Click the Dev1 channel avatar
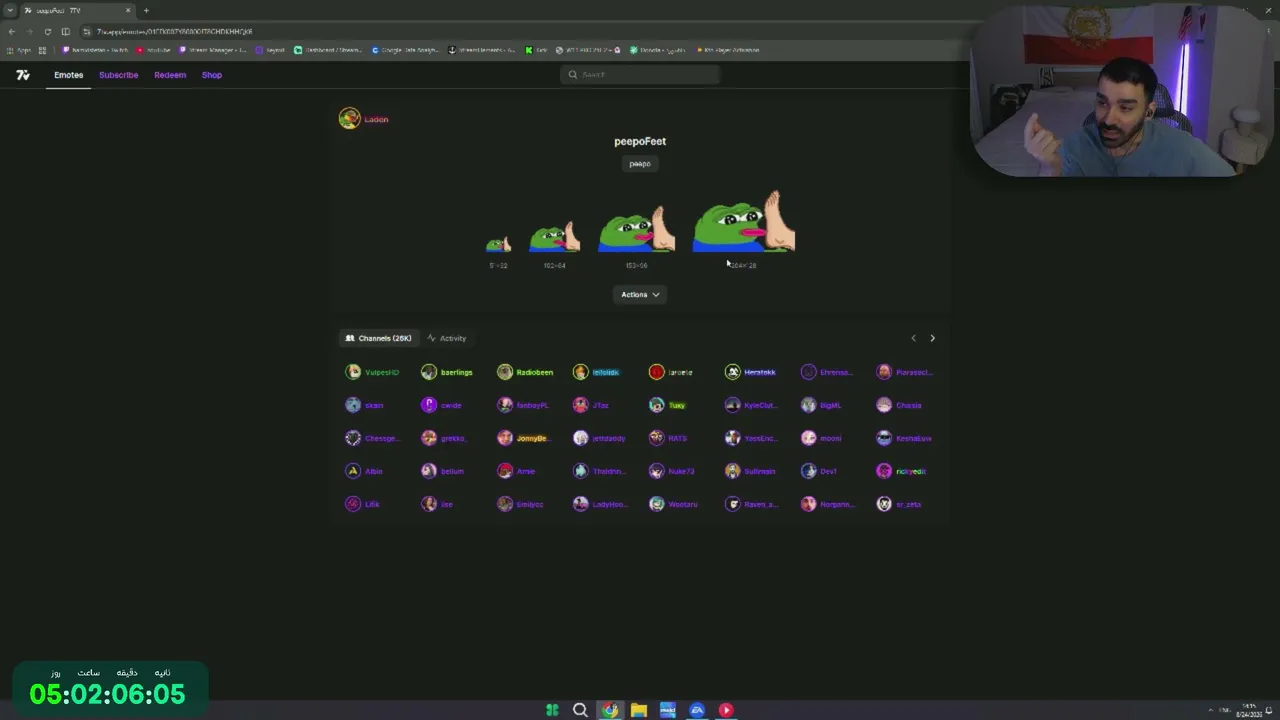Screen dimensions: 1280x720 coord(808,471)
